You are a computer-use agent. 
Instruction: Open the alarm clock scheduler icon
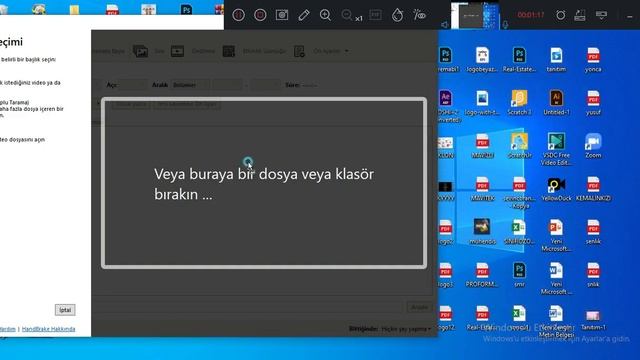click(x=560, y=15)
